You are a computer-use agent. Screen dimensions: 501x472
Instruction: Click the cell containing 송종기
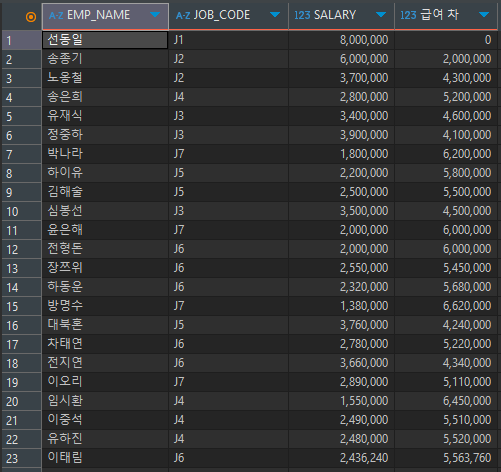105,59
